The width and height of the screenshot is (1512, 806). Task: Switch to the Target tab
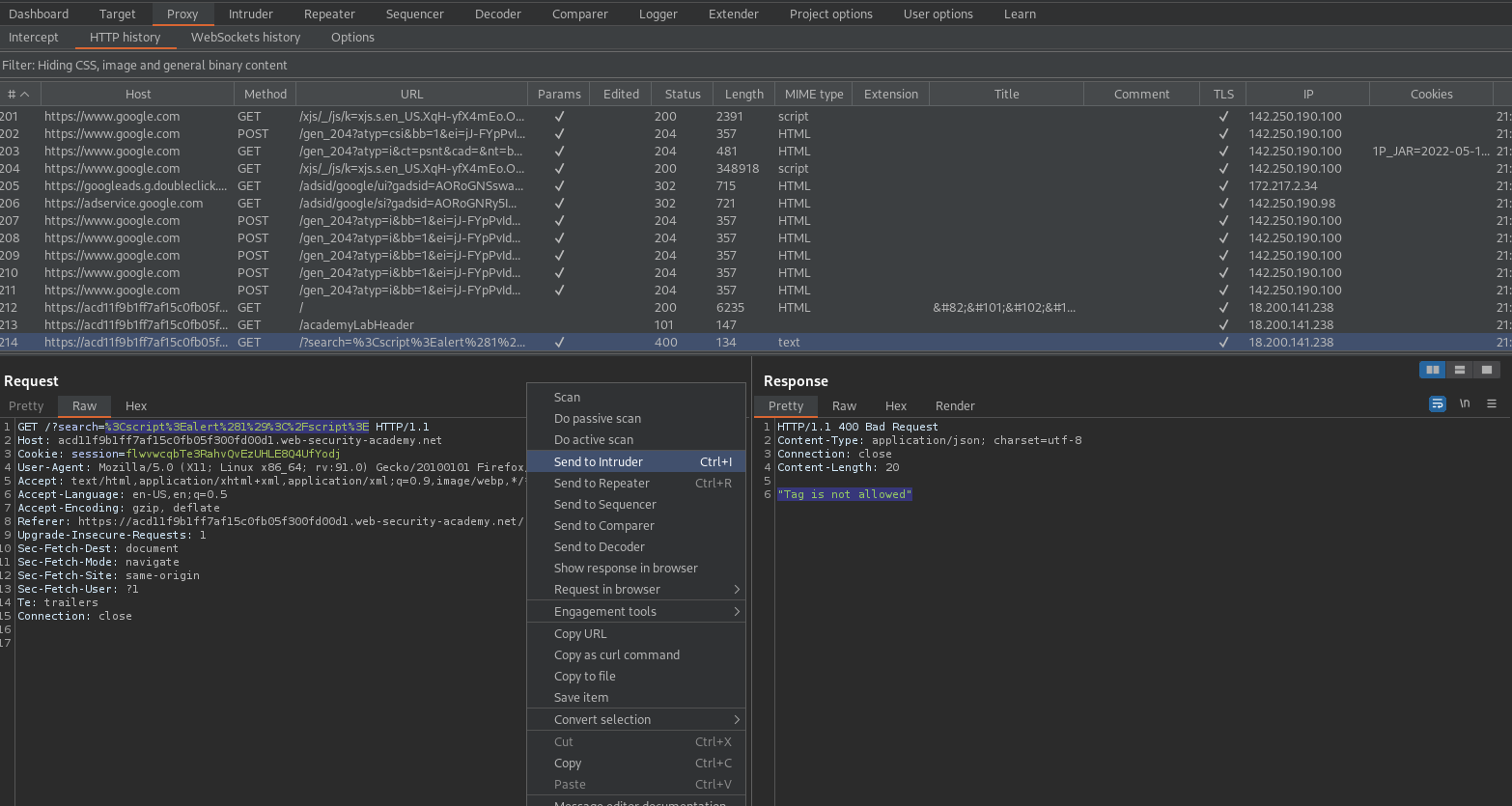click(118, 14)
